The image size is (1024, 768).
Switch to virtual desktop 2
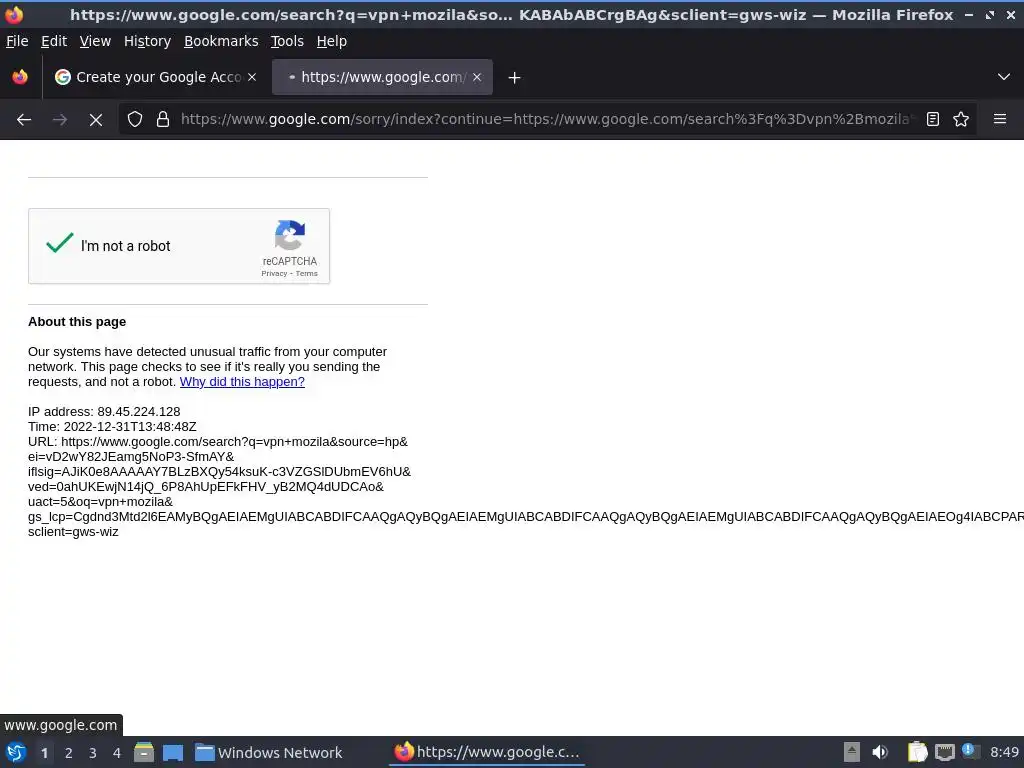tap(69, 753)
